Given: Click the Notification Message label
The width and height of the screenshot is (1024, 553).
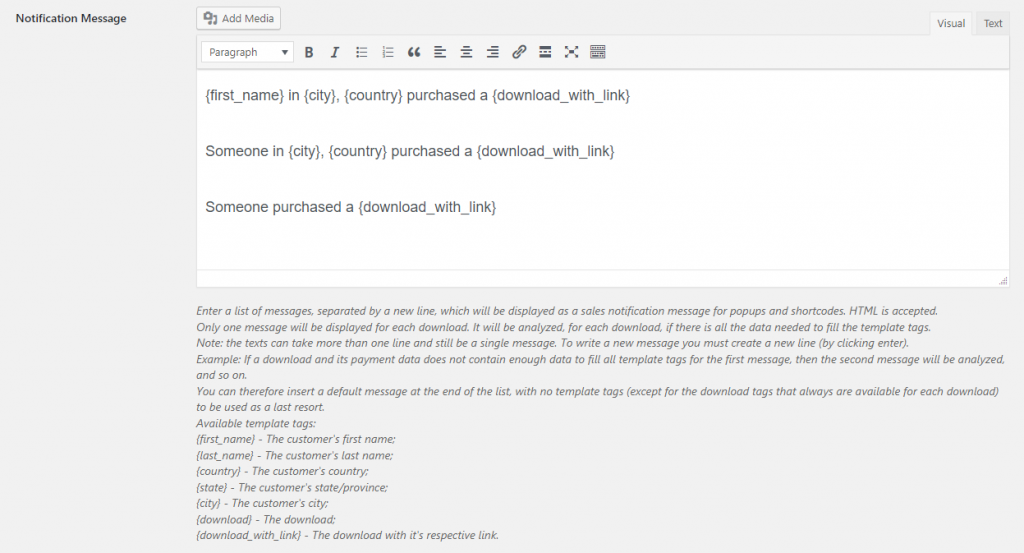Looking at the screenshot, I should pos(71,18).
